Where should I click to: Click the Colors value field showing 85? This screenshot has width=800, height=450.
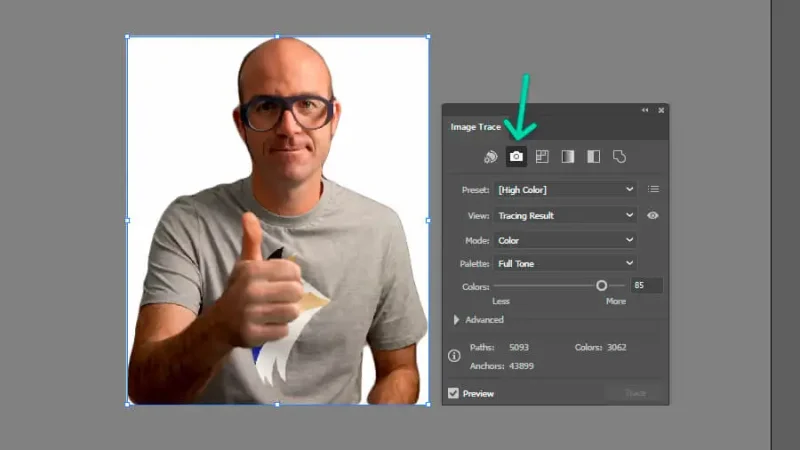pyautogui.click(x=646, y=285)
